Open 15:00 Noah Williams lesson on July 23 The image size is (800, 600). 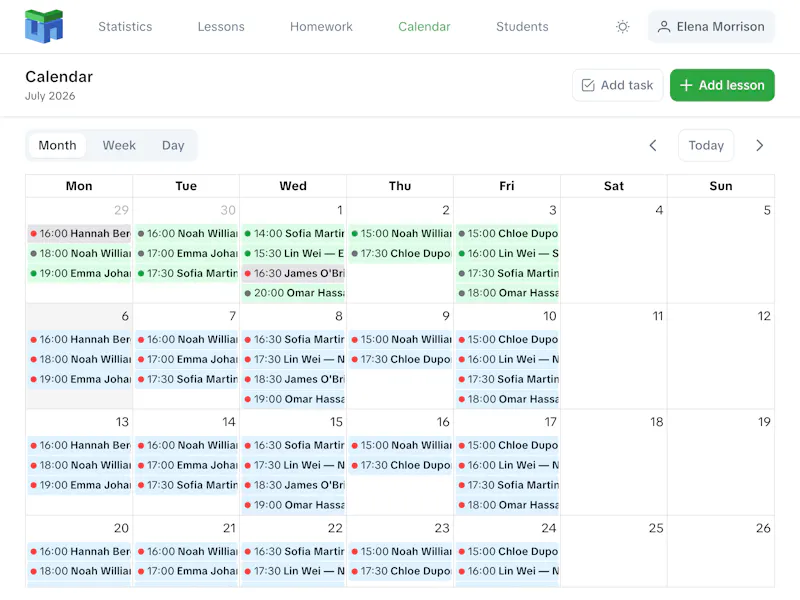pyautogui.click(x=401, y=552)
